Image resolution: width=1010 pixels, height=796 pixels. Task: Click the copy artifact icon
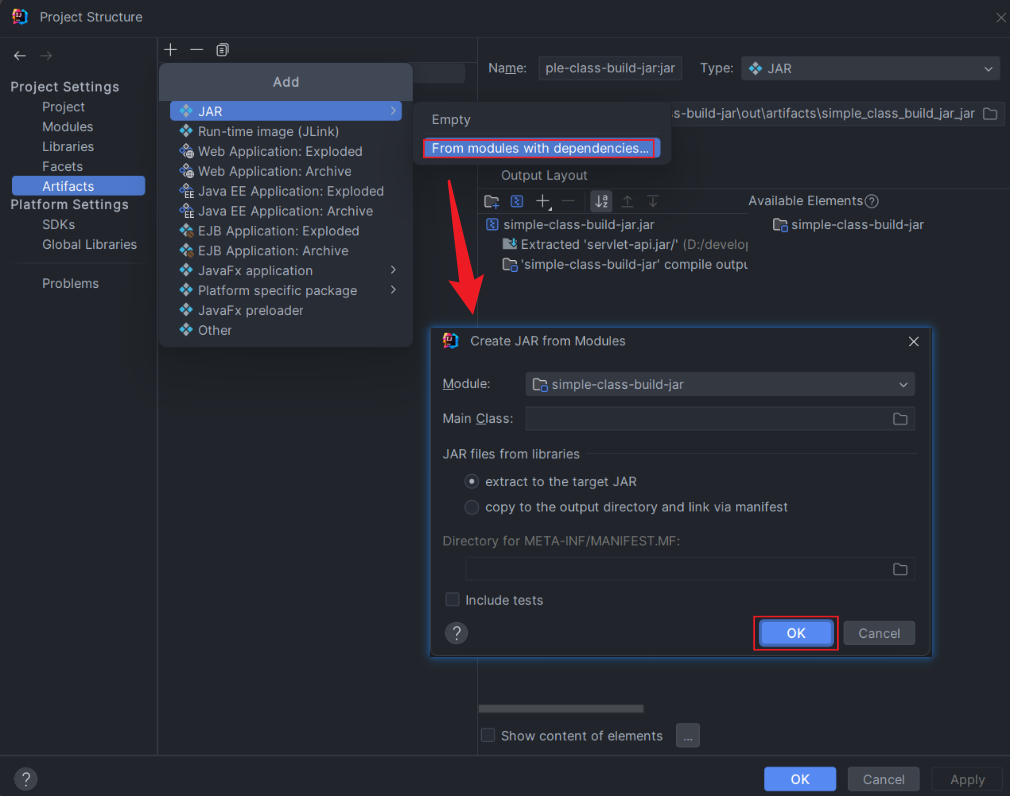click(x=222, y=49)
